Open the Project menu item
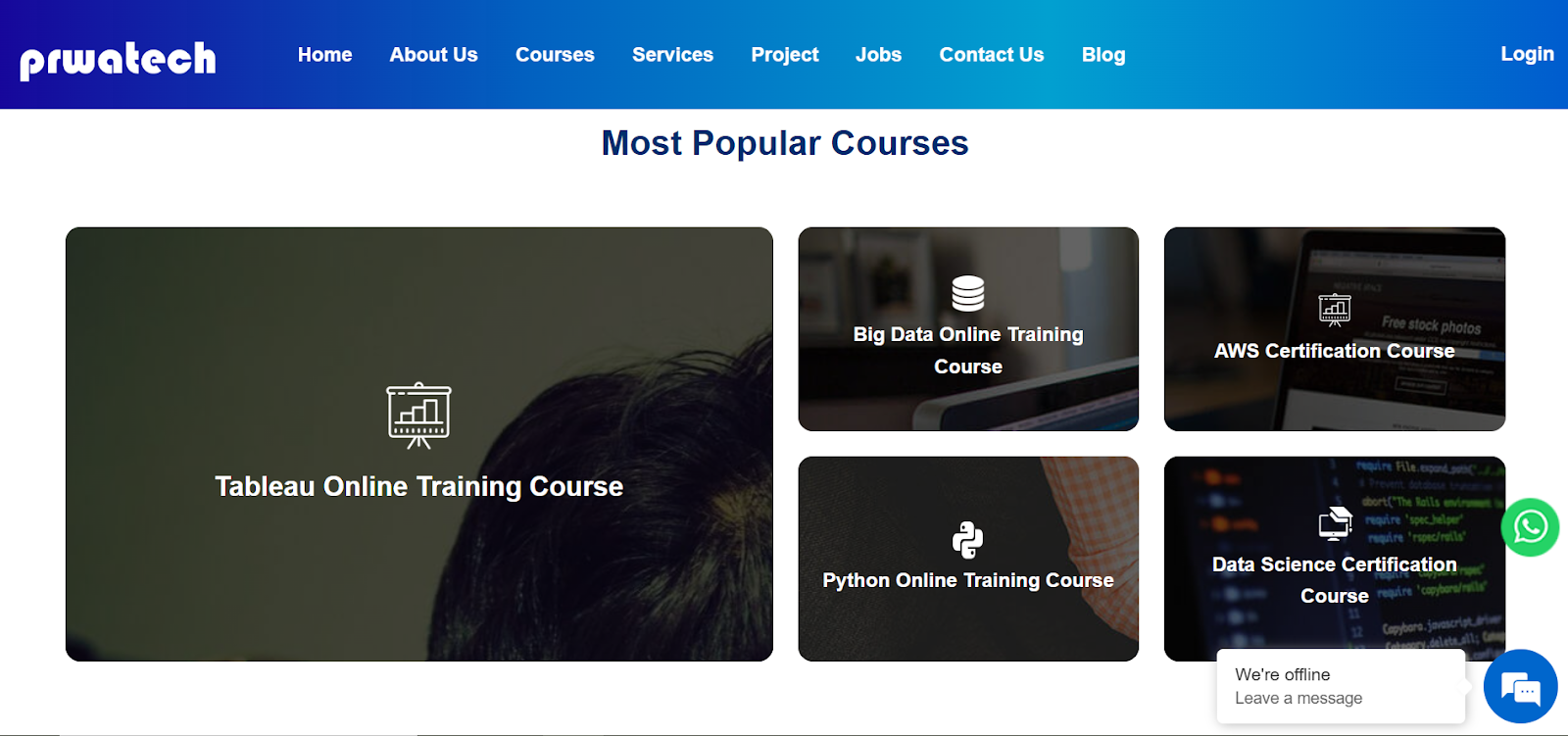 [784, 55]
